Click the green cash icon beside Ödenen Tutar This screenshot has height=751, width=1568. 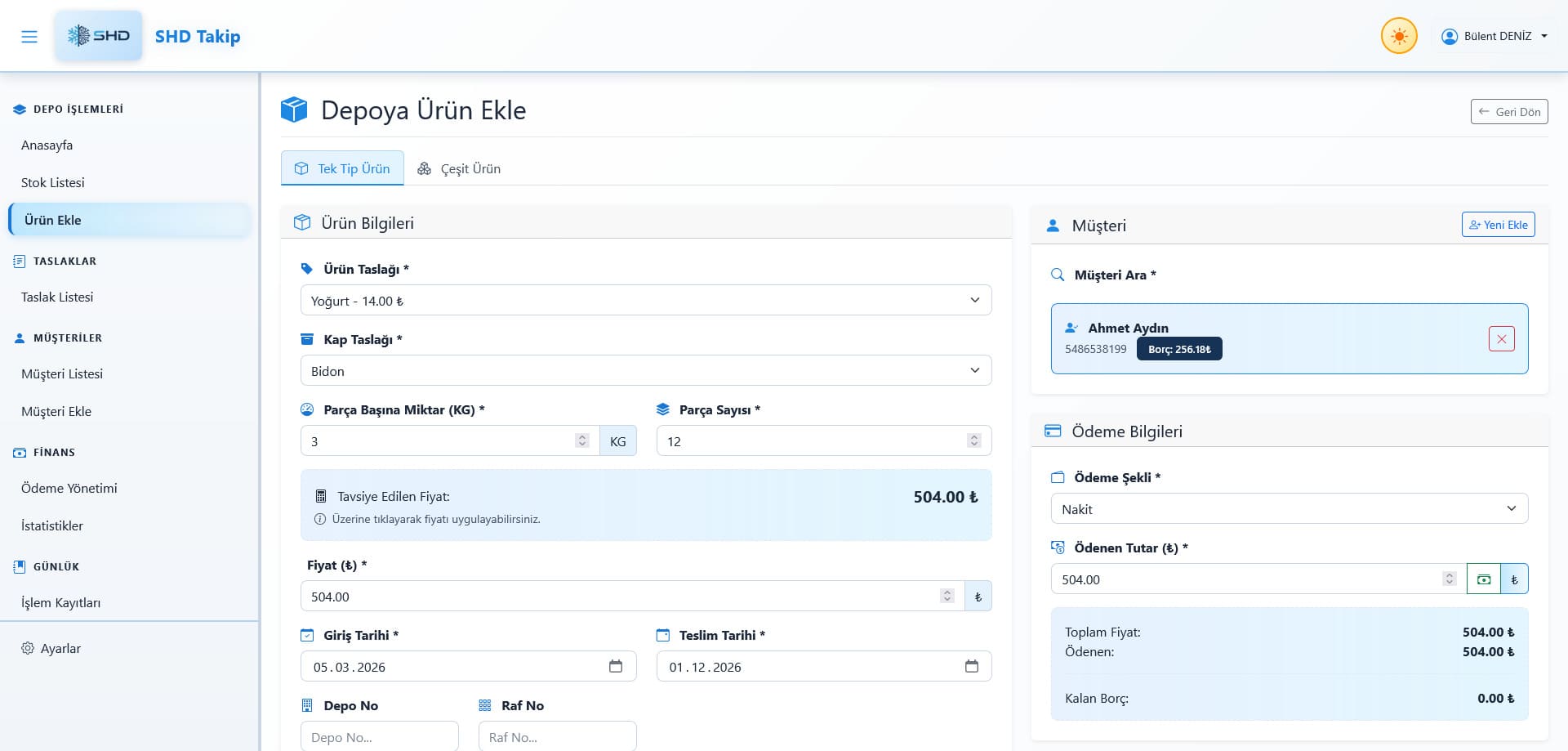pos(1483,579)
